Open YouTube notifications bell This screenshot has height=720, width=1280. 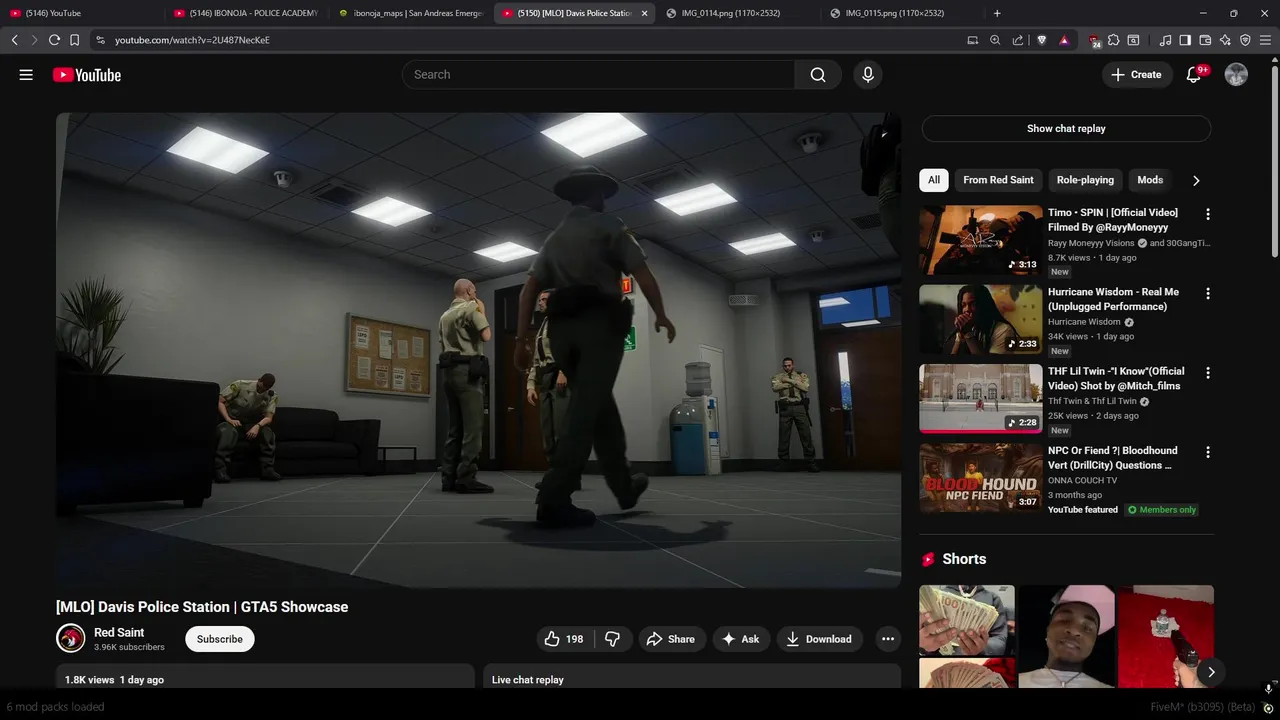click(1194, 75)
